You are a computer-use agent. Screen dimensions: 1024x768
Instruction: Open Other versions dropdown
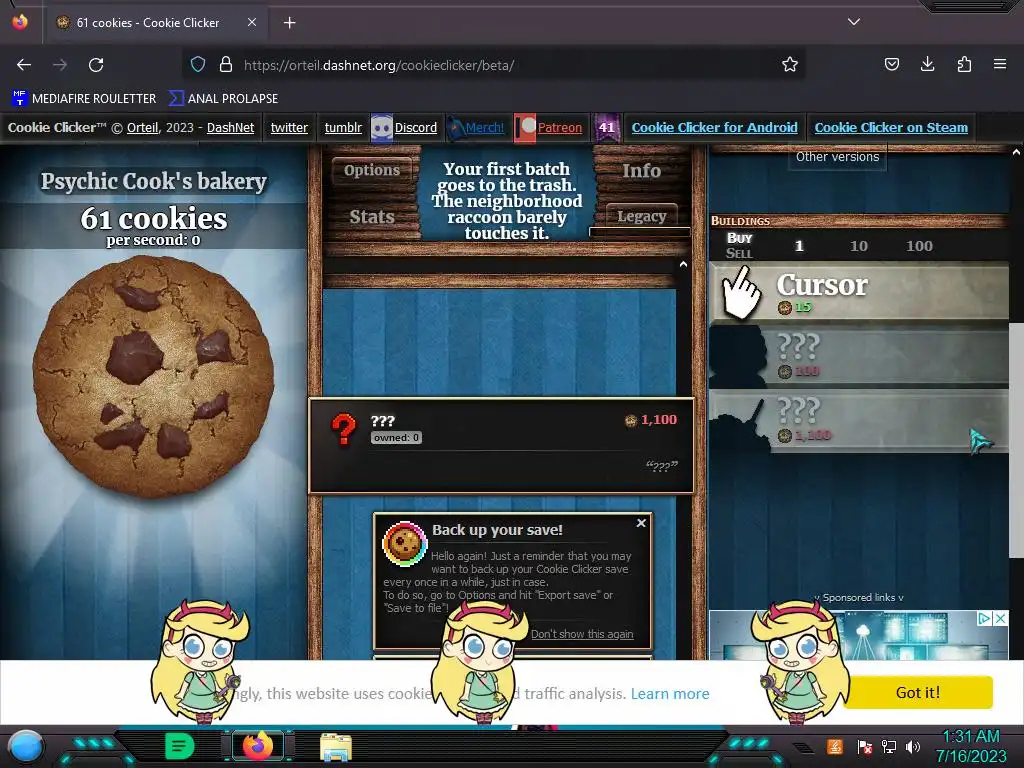coord(837,157)
